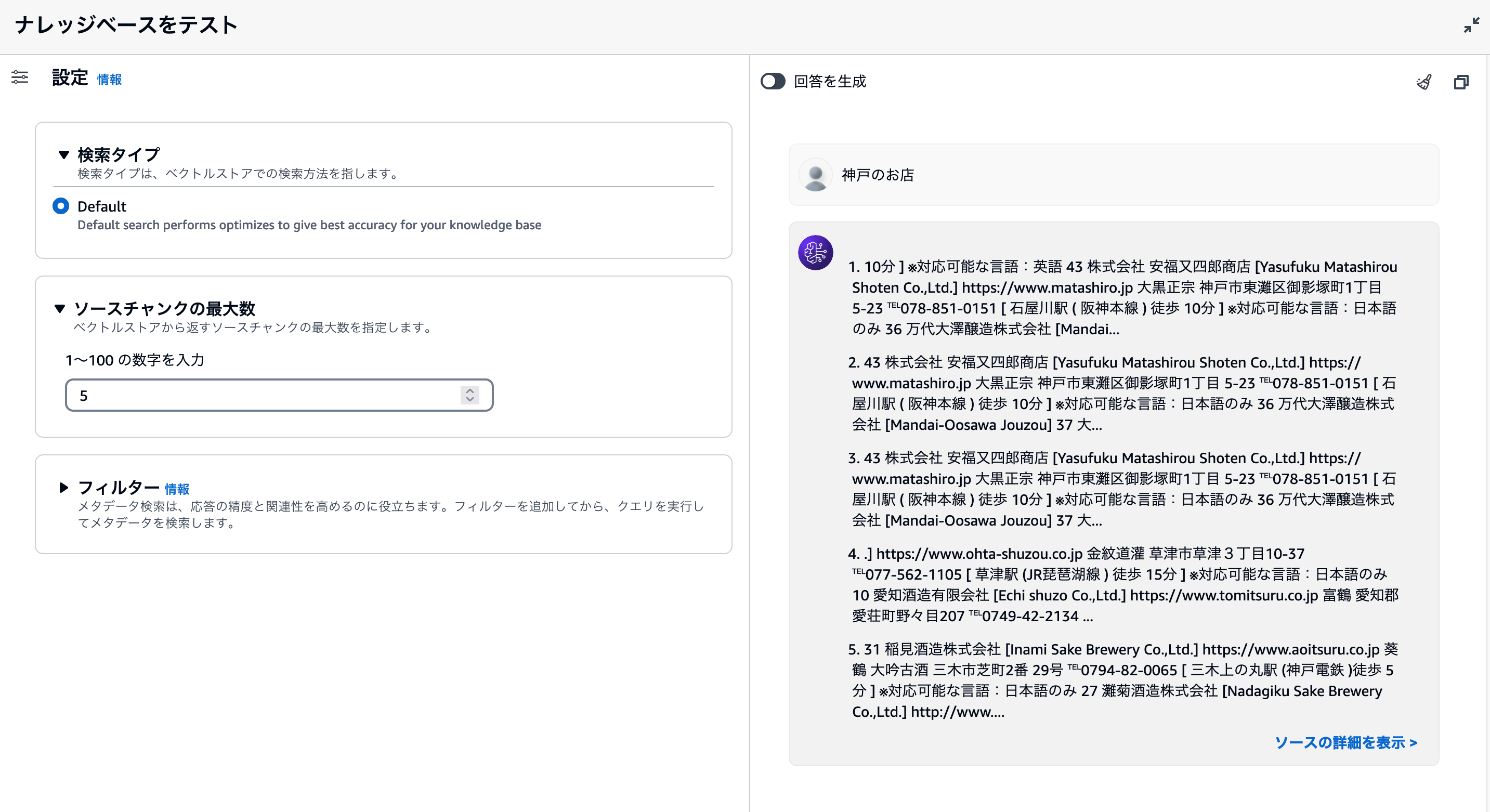Collapse the ソースチャンクの最大数 section

coord(60,308)
